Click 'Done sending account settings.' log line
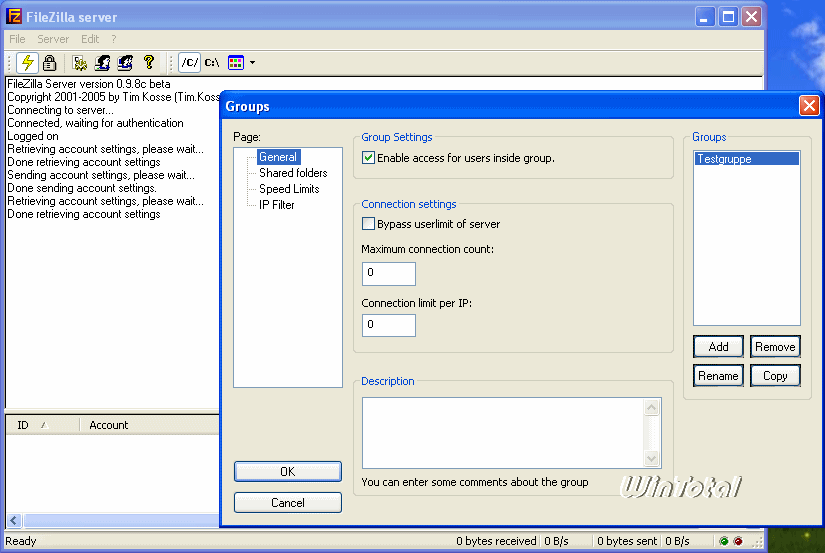Viewport: 825px width, 553px height. click(82, 188)
